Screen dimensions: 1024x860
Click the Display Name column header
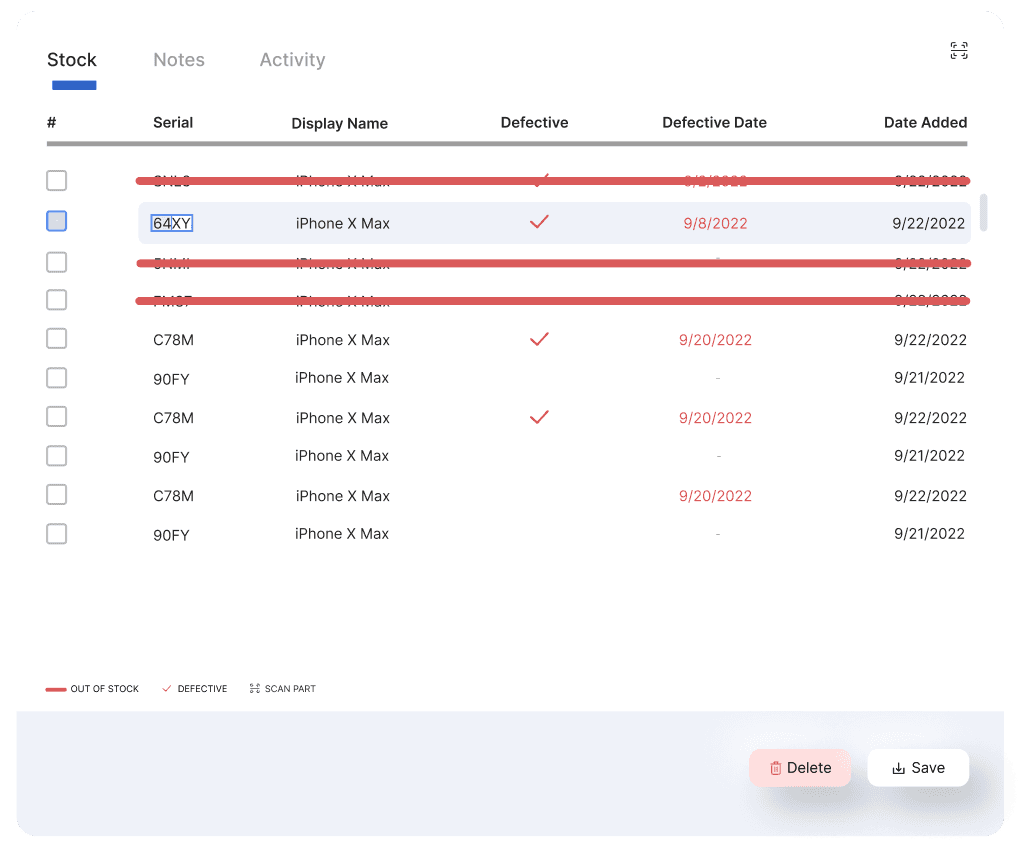click(340, 123)
